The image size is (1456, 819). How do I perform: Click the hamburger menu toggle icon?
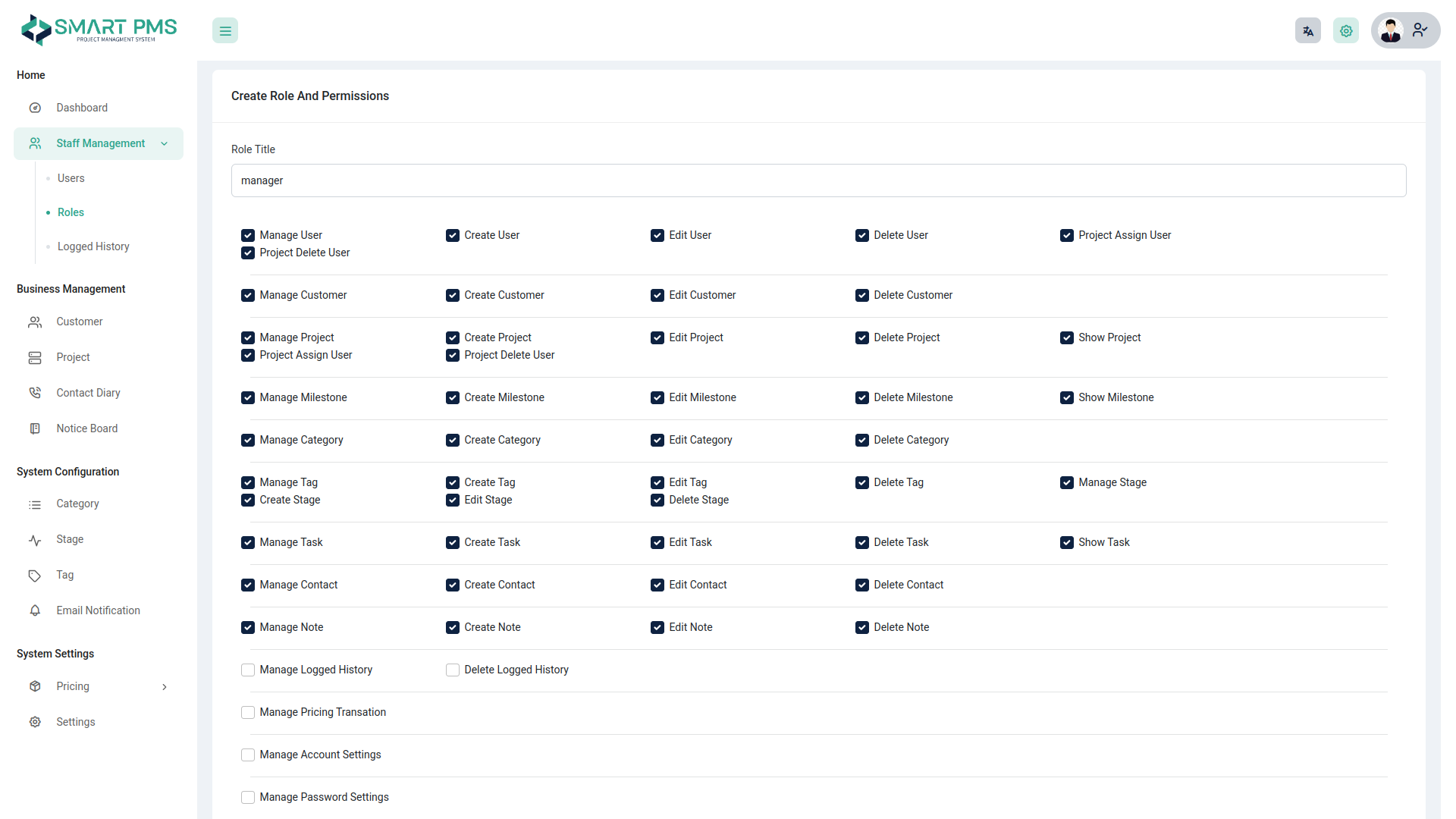point(225,31)
